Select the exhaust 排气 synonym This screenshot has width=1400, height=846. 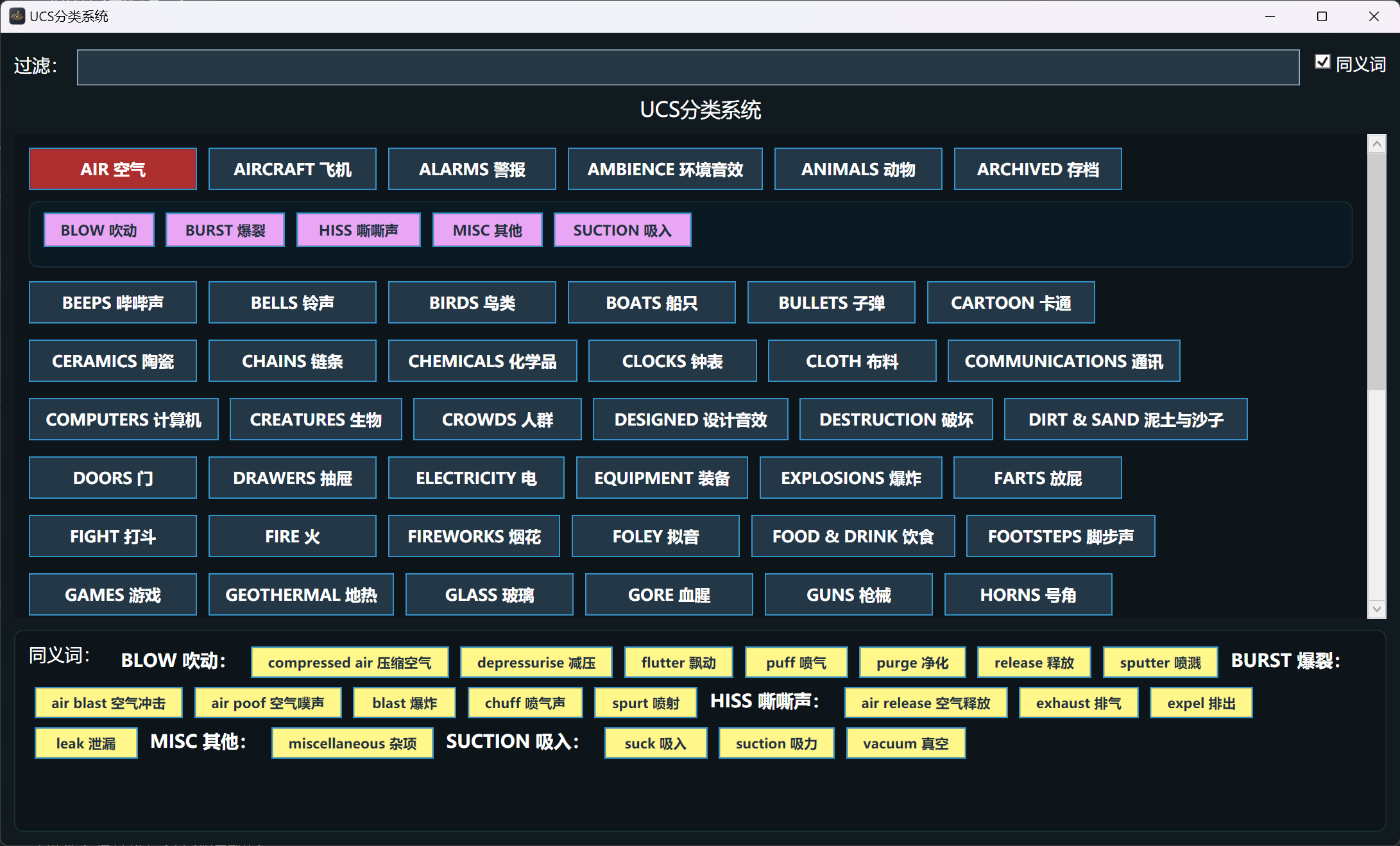click(x=1079, y=702)
